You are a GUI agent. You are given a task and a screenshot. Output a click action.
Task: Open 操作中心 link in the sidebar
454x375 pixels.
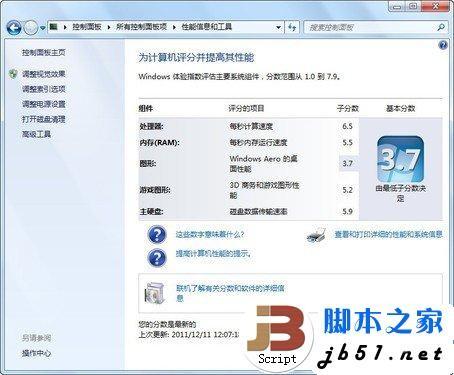pyautogui.click(x=36, y=353)
